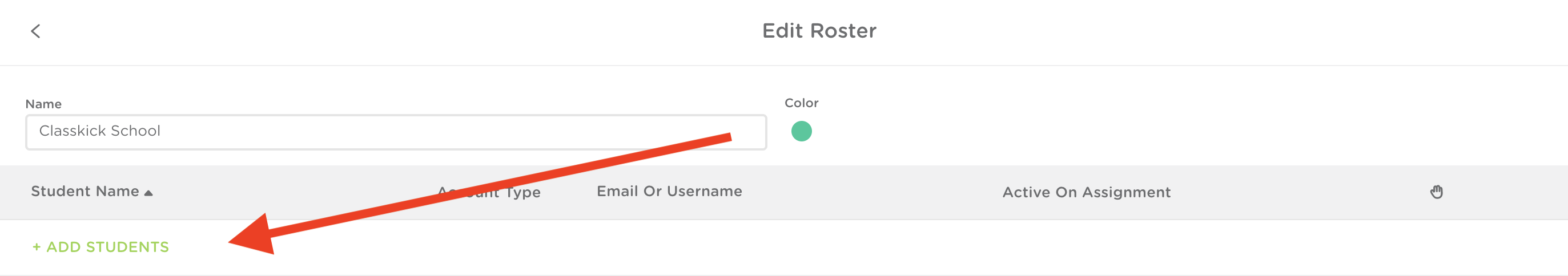Click the Active On Assignment header
The width and height of the screenshot is (1568, 276).
click(1086, 192)
